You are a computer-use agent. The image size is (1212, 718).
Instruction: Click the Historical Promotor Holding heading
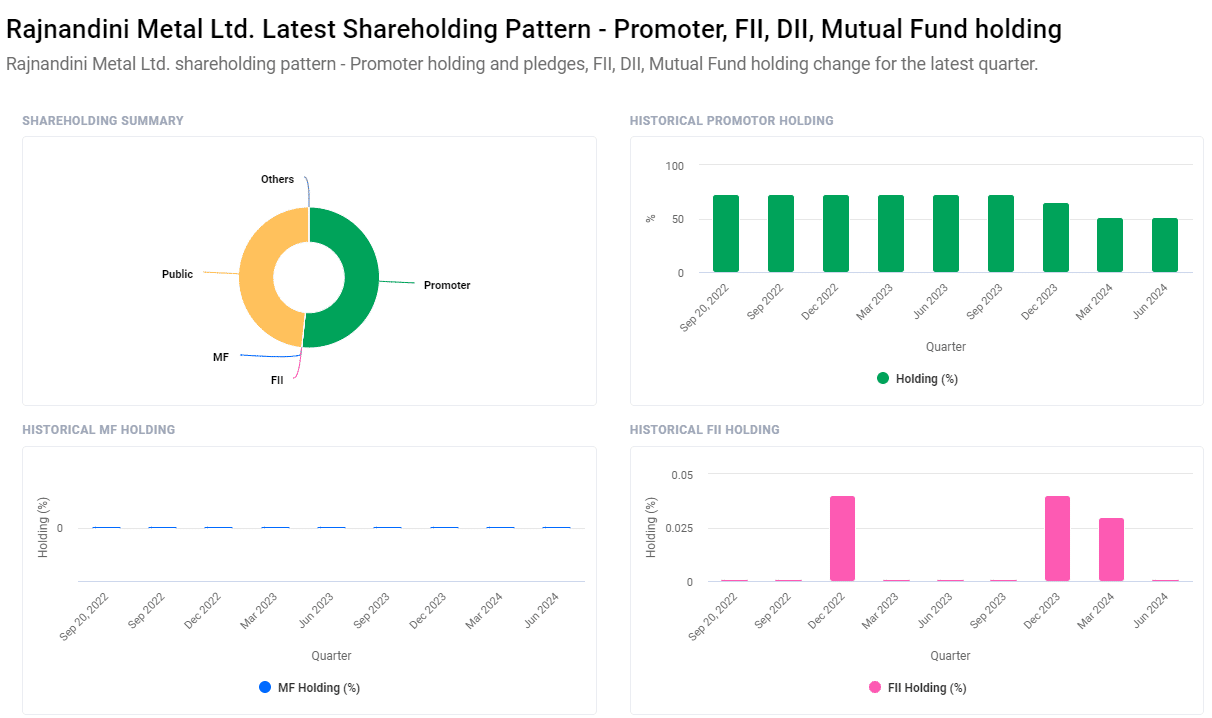[732, 121]
